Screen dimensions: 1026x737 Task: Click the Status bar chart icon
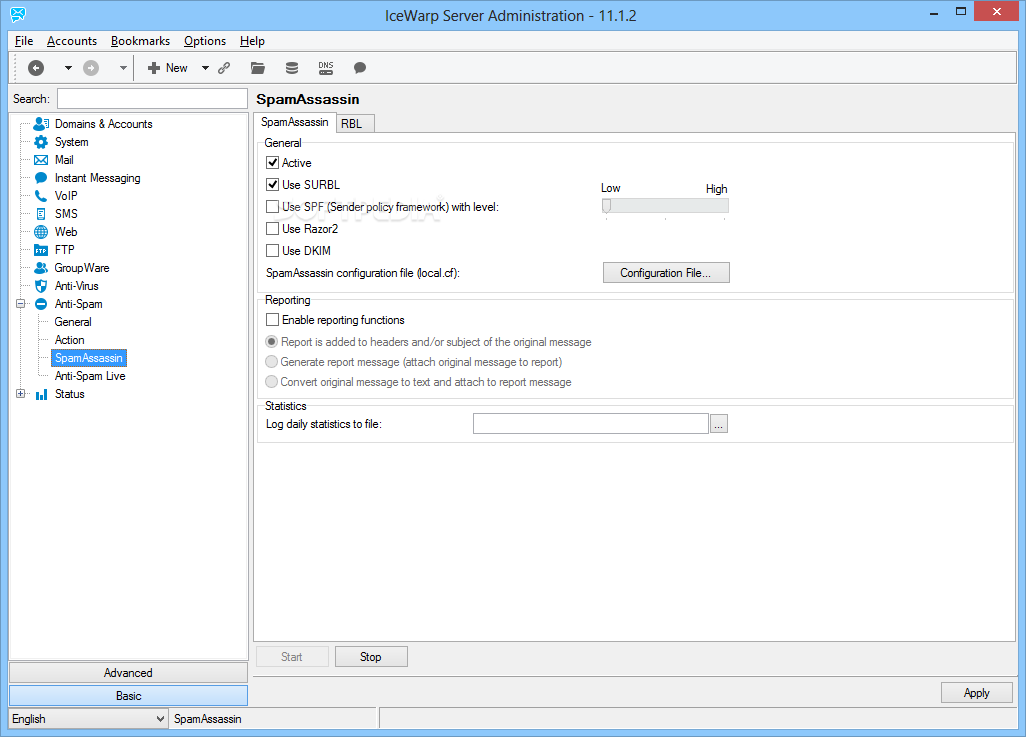coord(41,394)
